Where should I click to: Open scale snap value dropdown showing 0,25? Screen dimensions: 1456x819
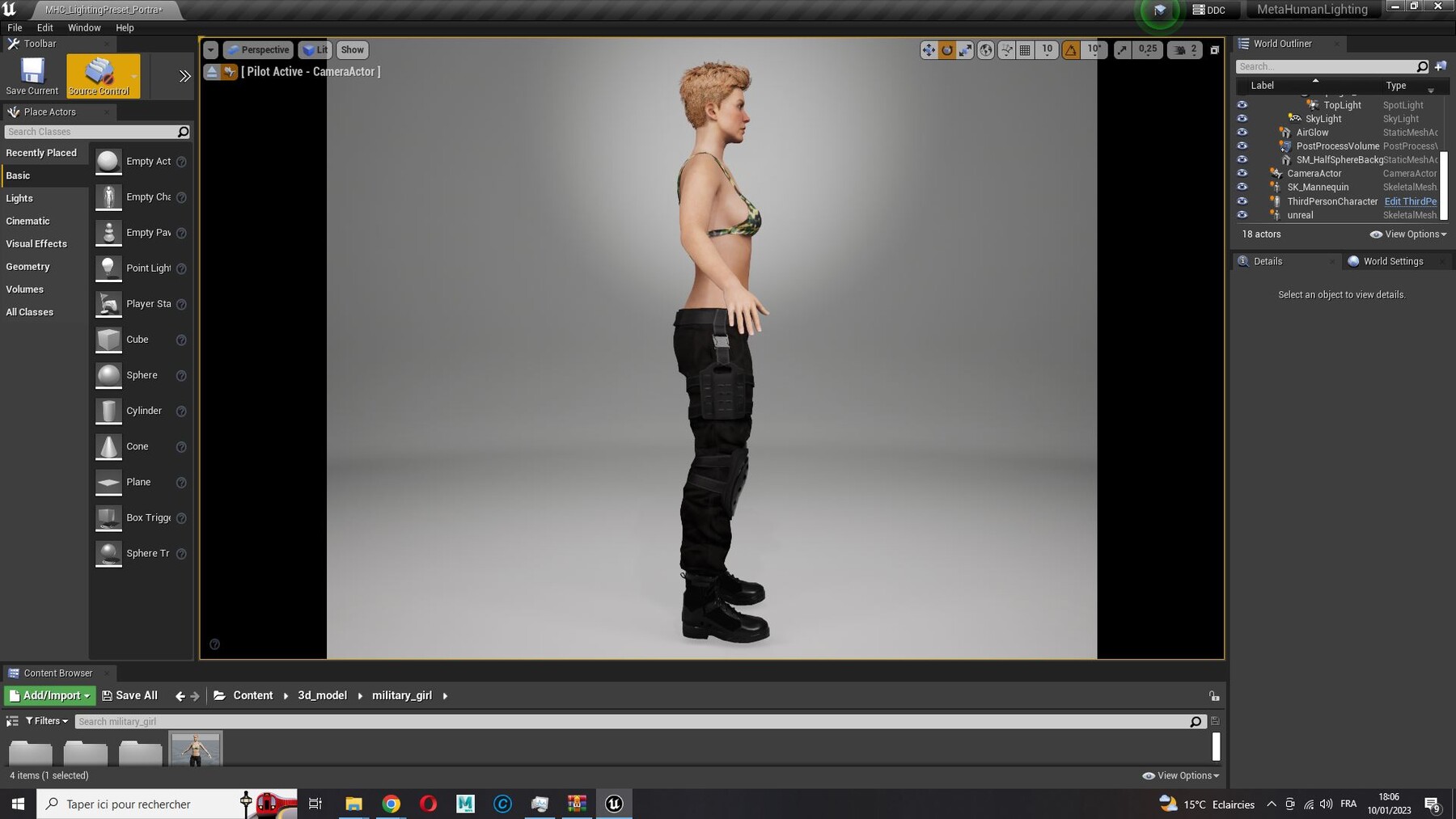1147,50
